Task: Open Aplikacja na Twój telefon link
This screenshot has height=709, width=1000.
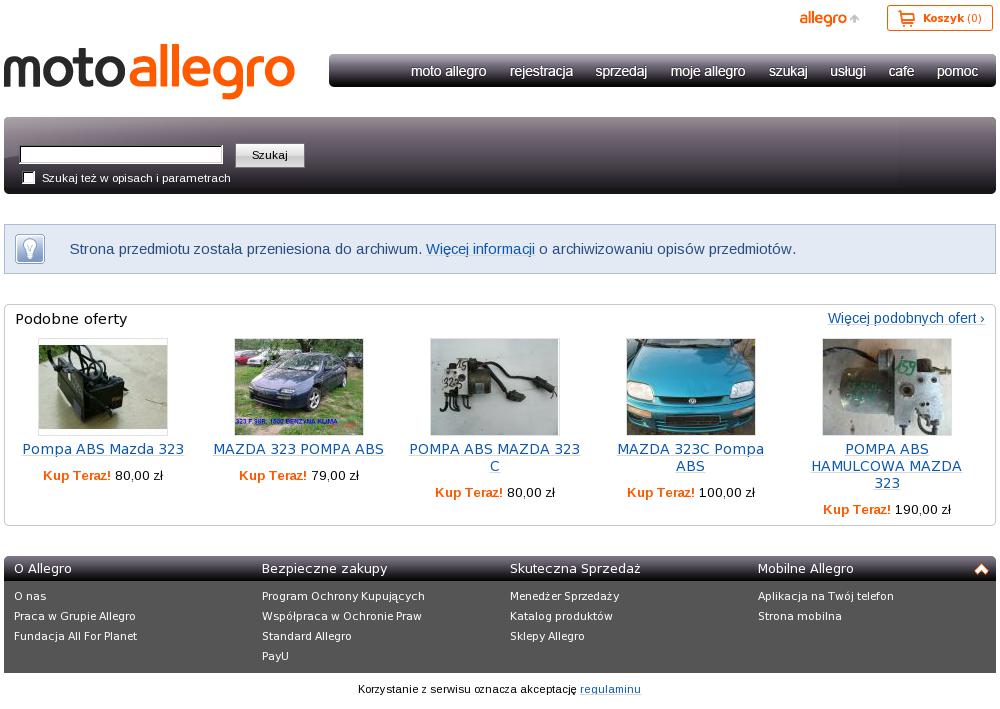Action: [x=826, y=596]
